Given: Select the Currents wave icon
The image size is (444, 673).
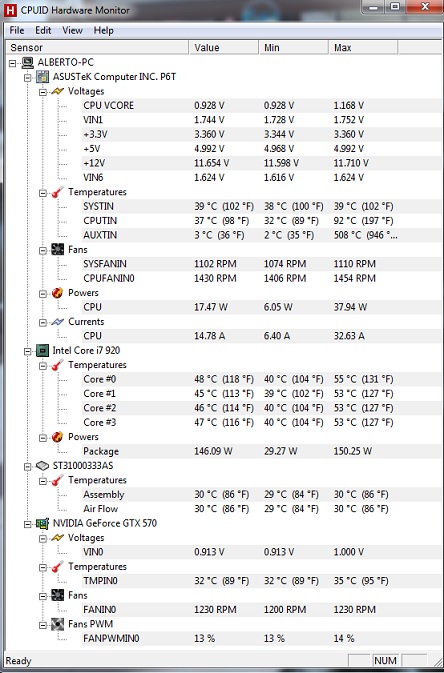Looking at the screenshot, I should 58,322.
